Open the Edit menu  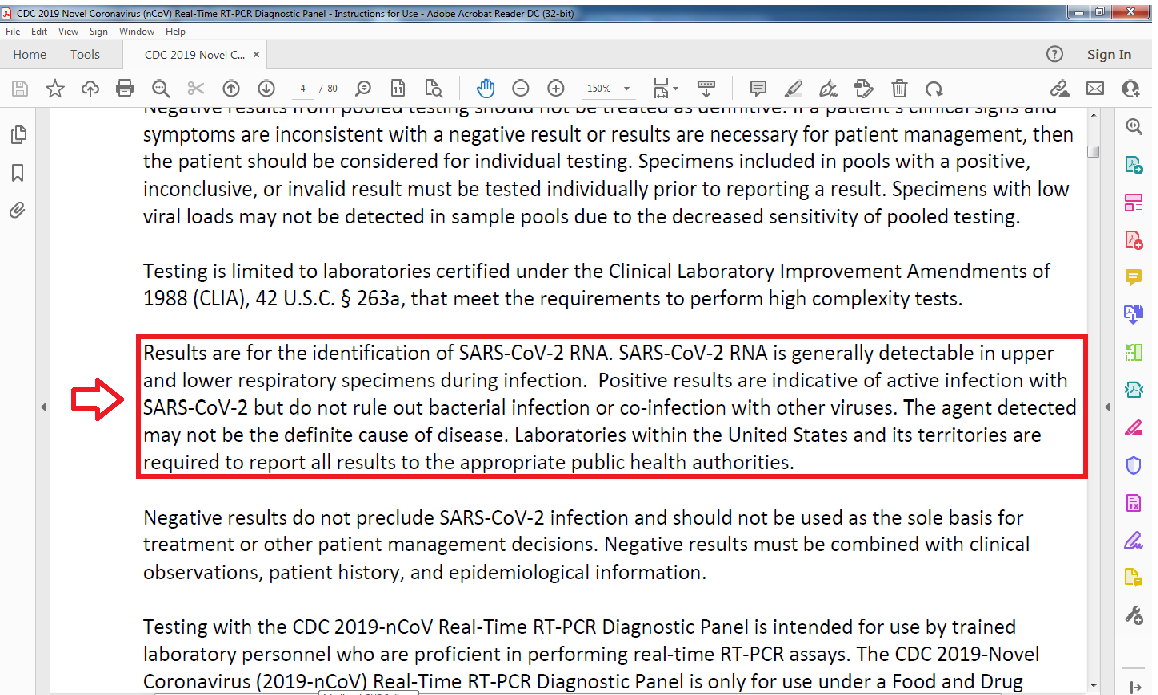point(39,32)
